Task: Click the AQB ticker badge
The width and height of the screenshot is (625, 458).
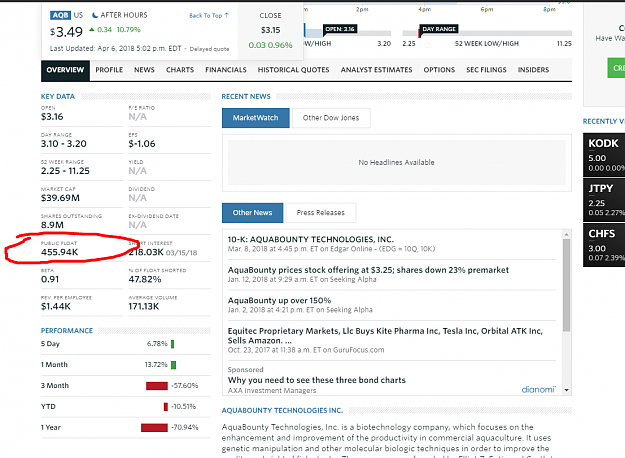Action: point(60,15)
